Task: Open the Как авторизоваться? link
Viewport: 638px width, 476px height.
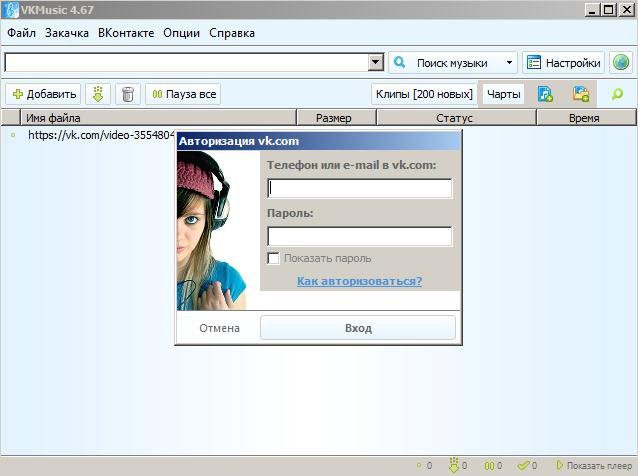Action: click(360, 281)
